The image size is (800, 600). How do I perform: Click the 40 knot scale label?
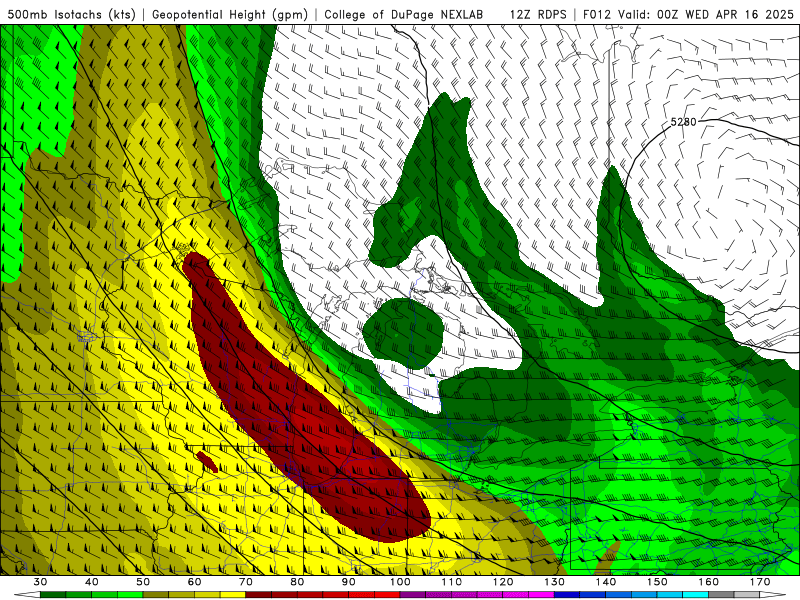pyautogui.click(x=92, y=582)
